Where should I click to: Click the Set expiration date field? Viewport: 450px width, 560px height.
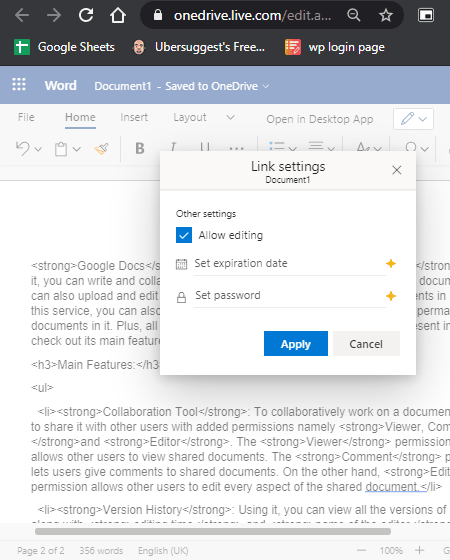tap(290, 264)
